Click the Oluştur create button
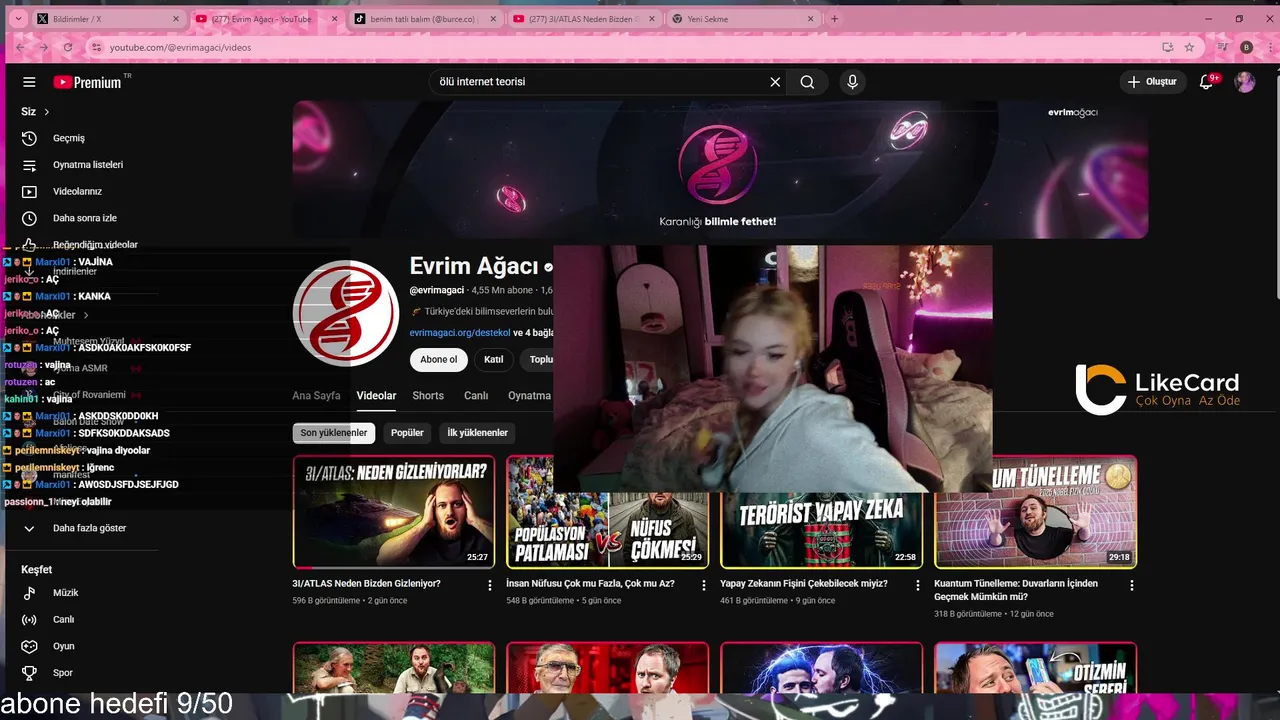This screenshot has width=1280, height=720. point(1152,82)
